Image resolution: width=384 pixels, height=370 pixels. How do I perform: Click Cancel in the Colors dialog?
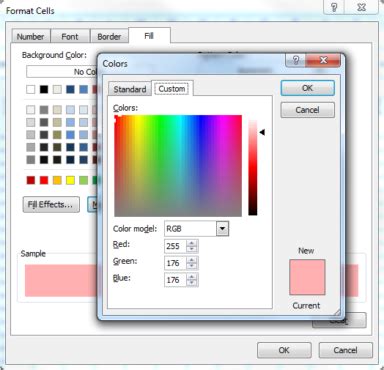[x=307, y=110]
